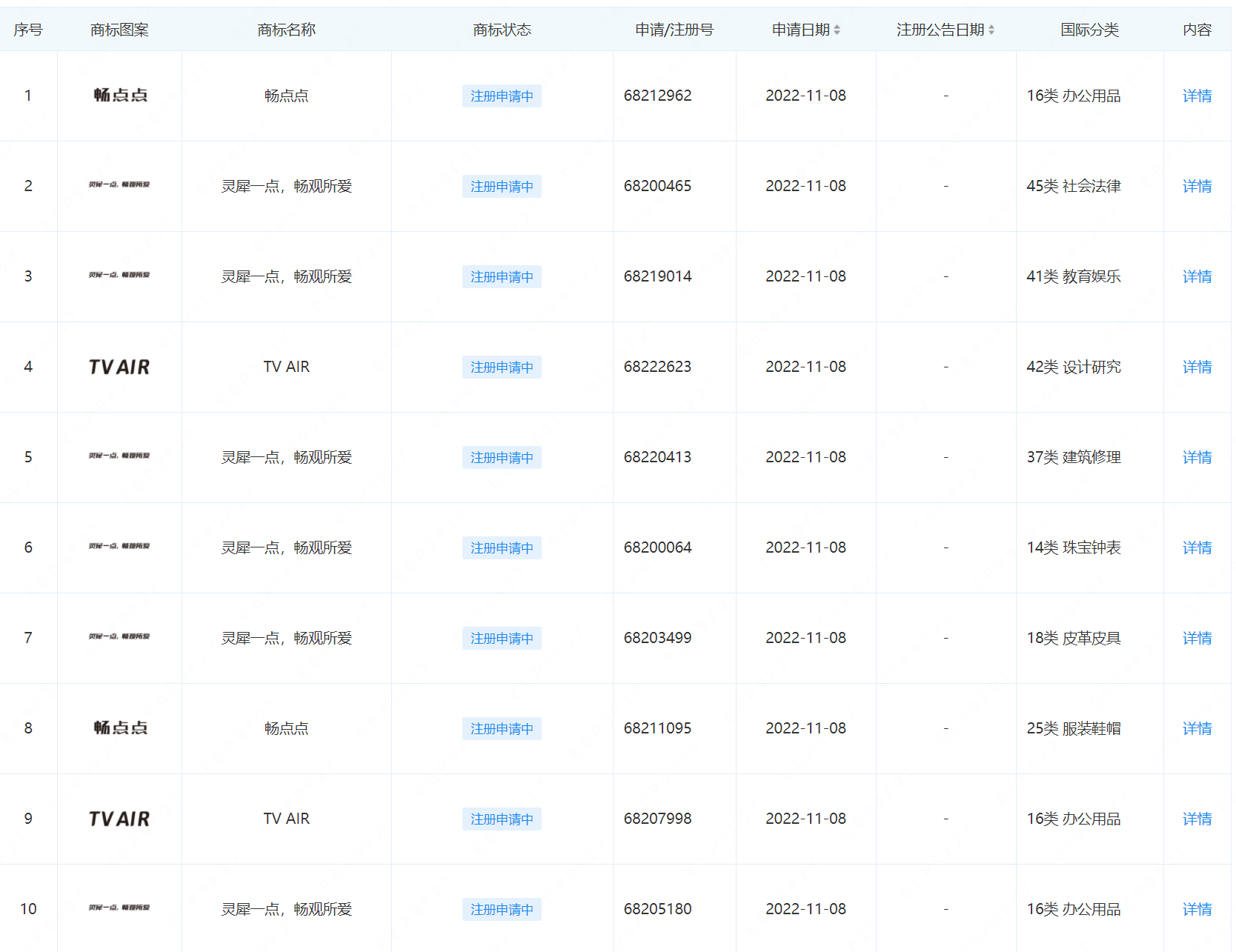Image resolution: width=1236 pixels, height=952 pixels.
Task: Click 注册申请中 status tag in row 10
Action: click(x=502, y=909)
